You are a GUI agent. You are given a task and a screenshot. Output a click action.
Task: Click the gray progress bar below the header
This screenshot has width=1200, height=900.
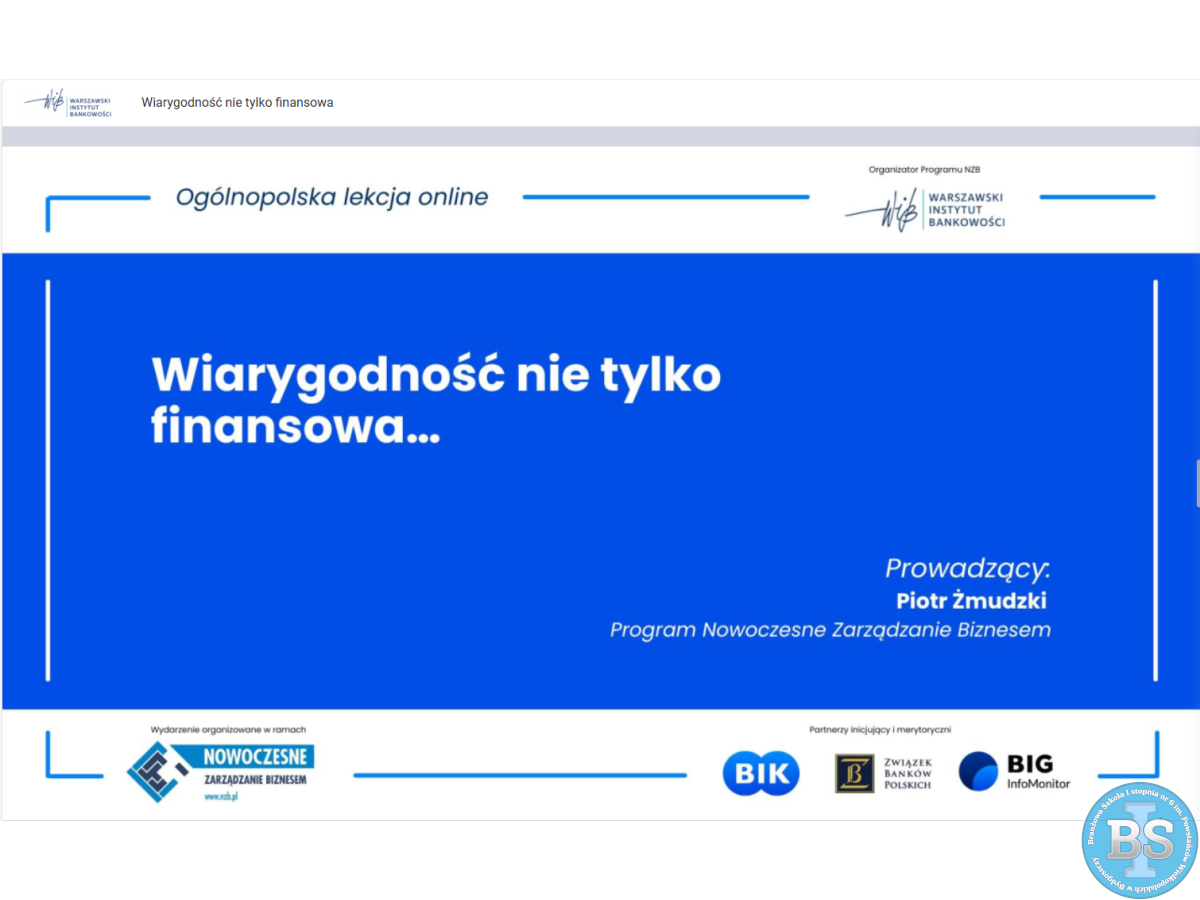600,136
